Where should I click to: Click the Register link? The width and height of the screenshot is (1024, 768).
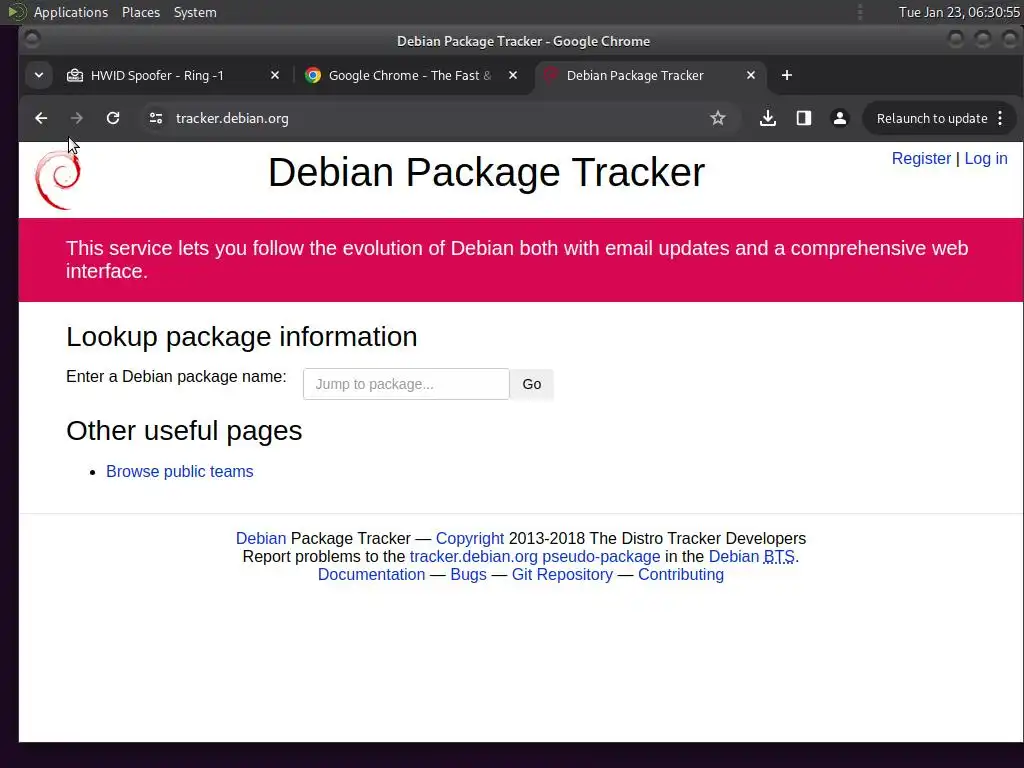click(921, 159)
